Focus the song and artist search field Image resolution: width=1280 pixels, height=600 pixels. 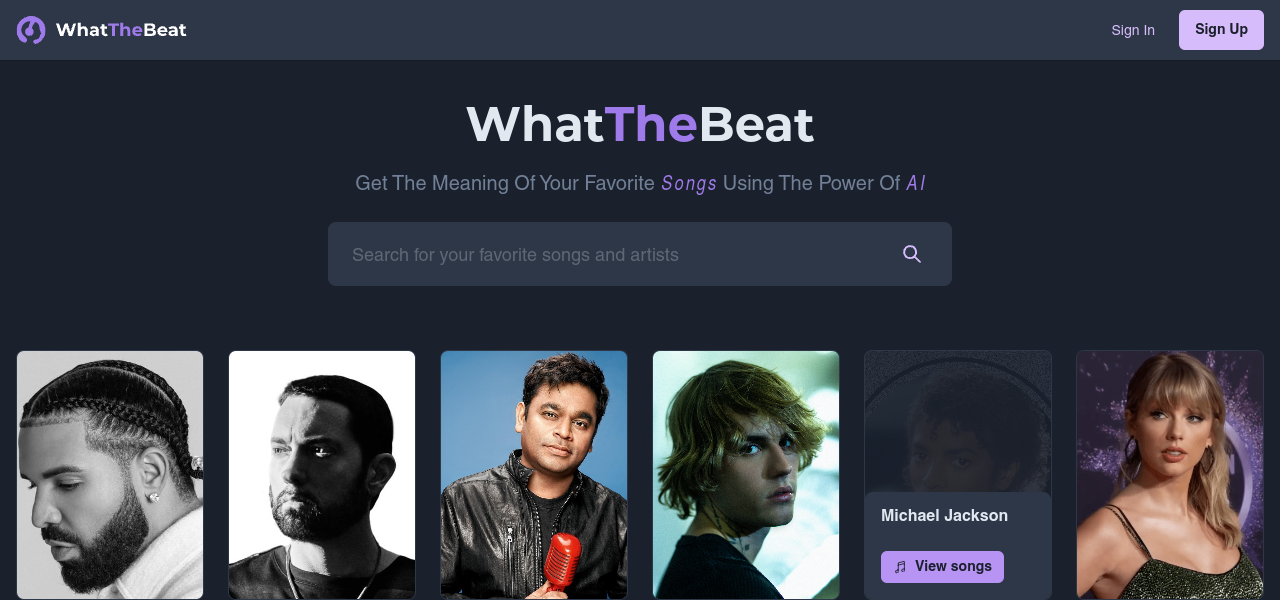610,255
